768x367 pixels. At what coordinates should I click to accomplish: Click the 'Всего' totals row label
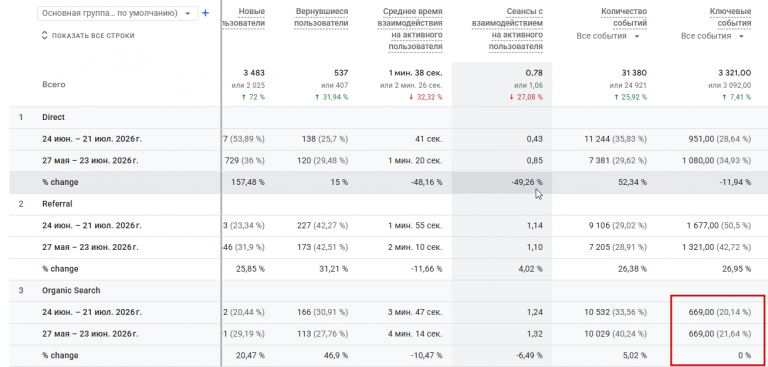tap(53, 84)
